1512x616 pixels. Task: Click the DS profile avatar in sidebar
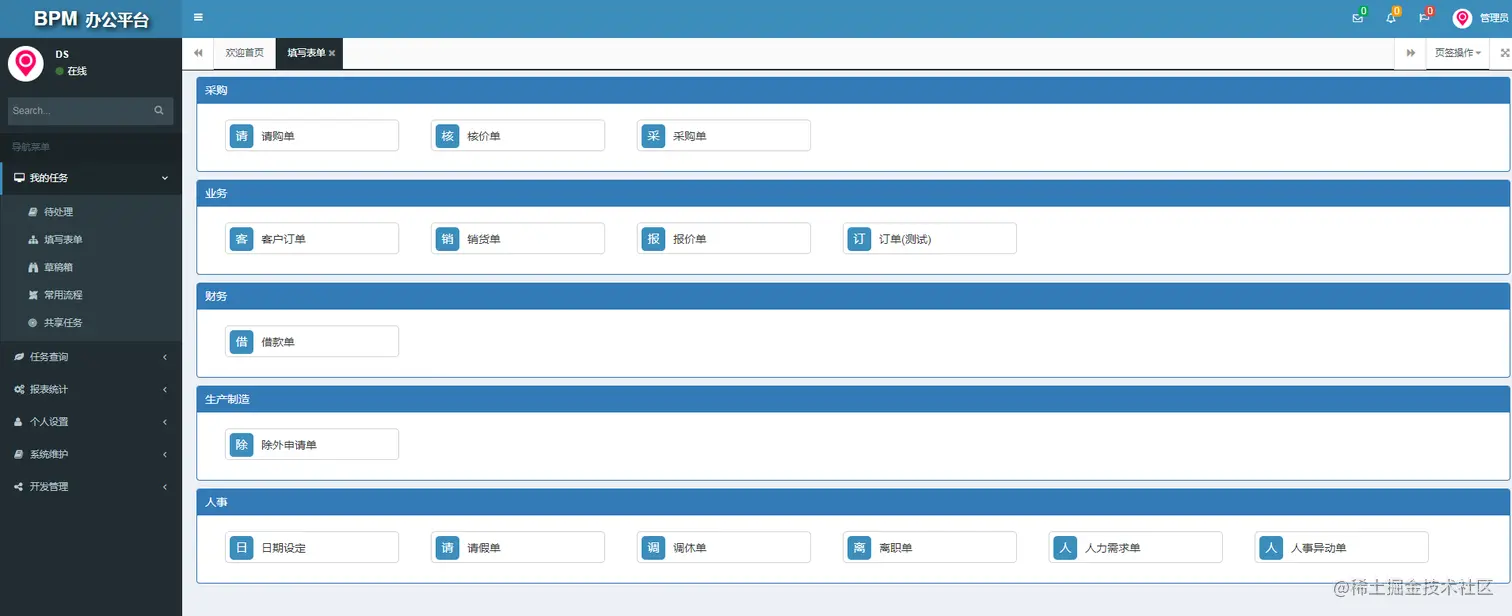25,63
